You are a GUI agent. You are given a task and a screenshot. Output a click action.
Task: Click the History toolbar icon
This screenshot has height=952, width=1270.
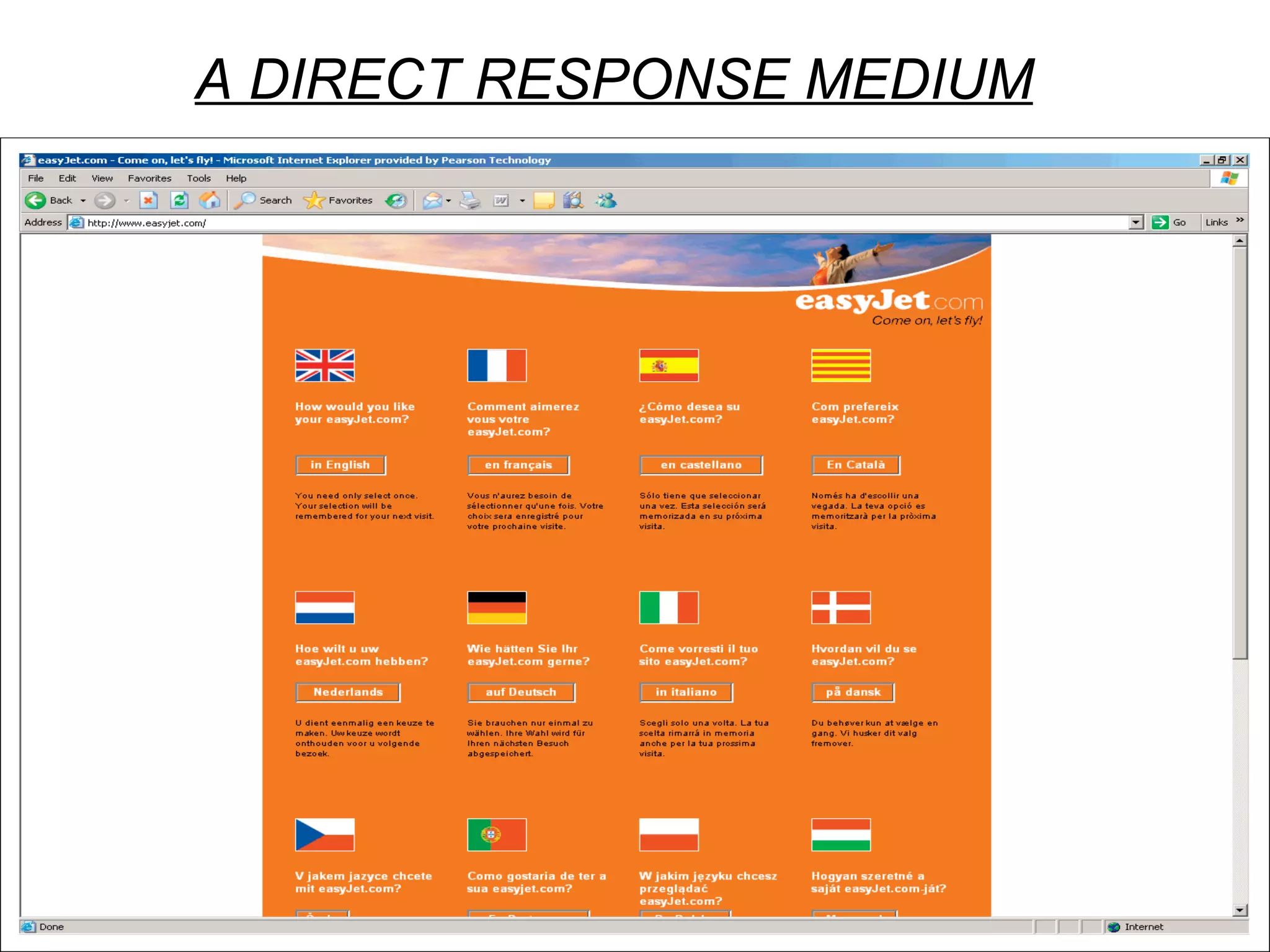tap(396, 200)
